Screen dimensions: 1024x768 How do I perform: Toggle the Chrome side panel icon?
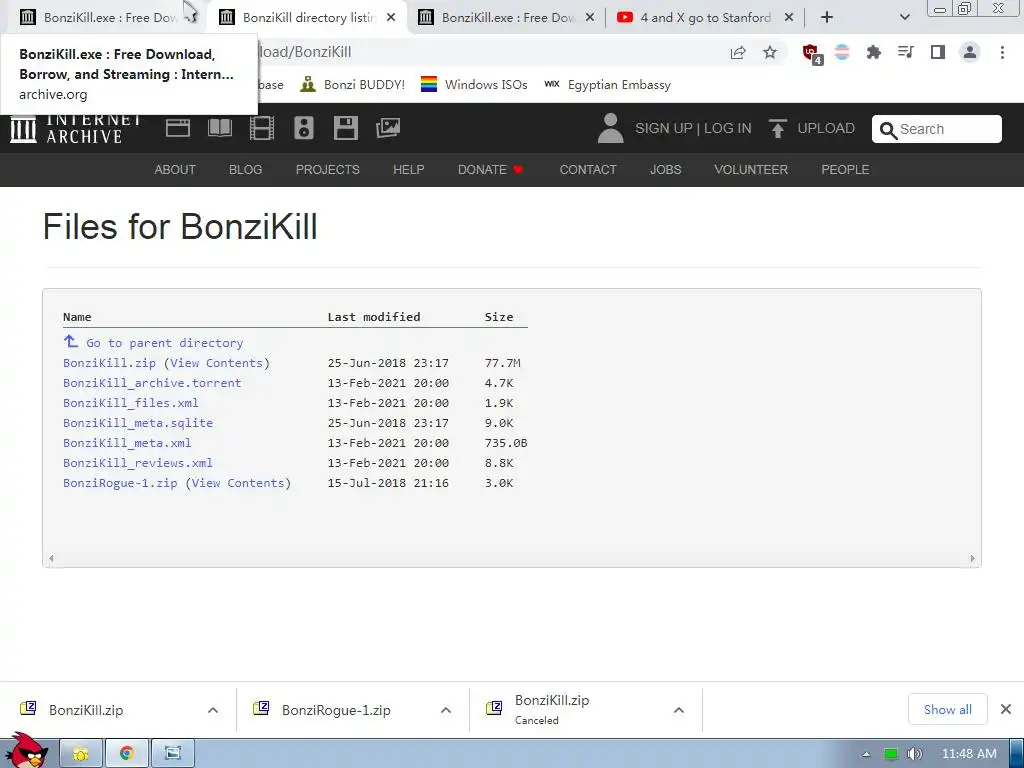point(938,52)
